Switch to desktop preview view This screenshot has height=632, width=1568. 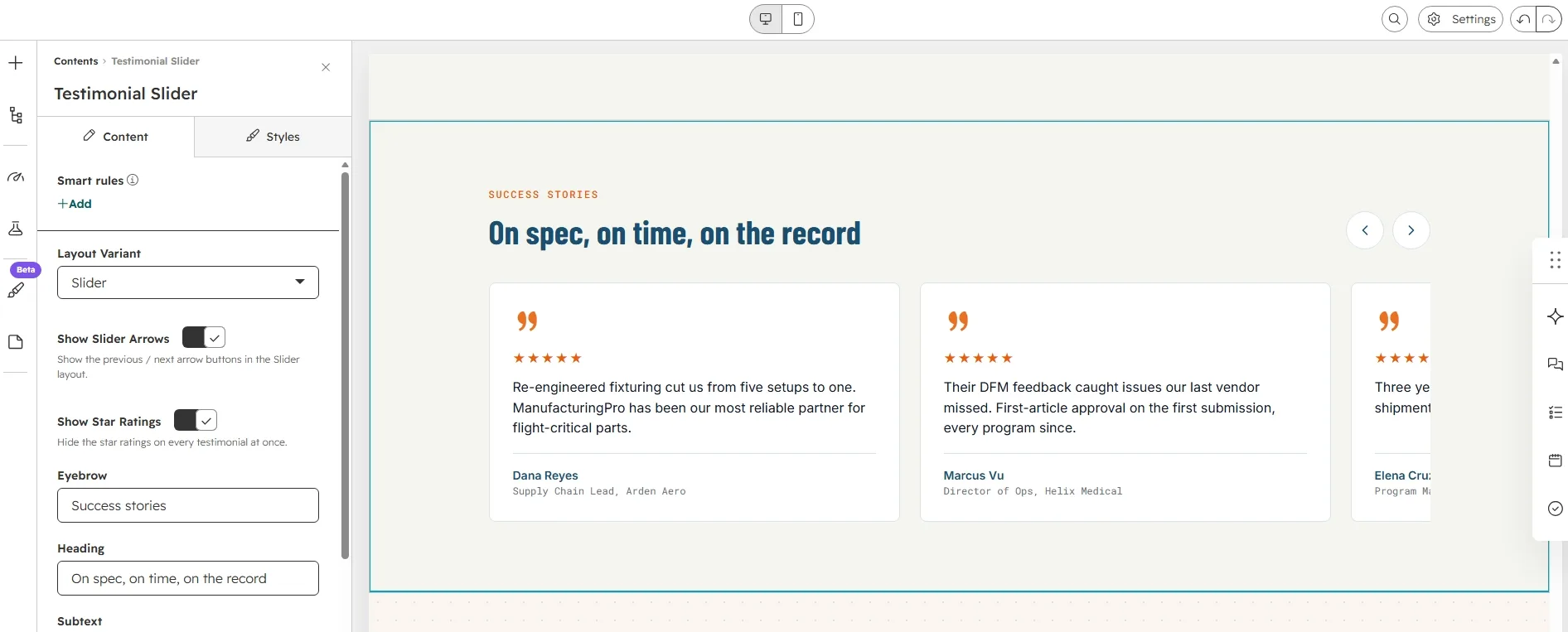pos(766,19)
